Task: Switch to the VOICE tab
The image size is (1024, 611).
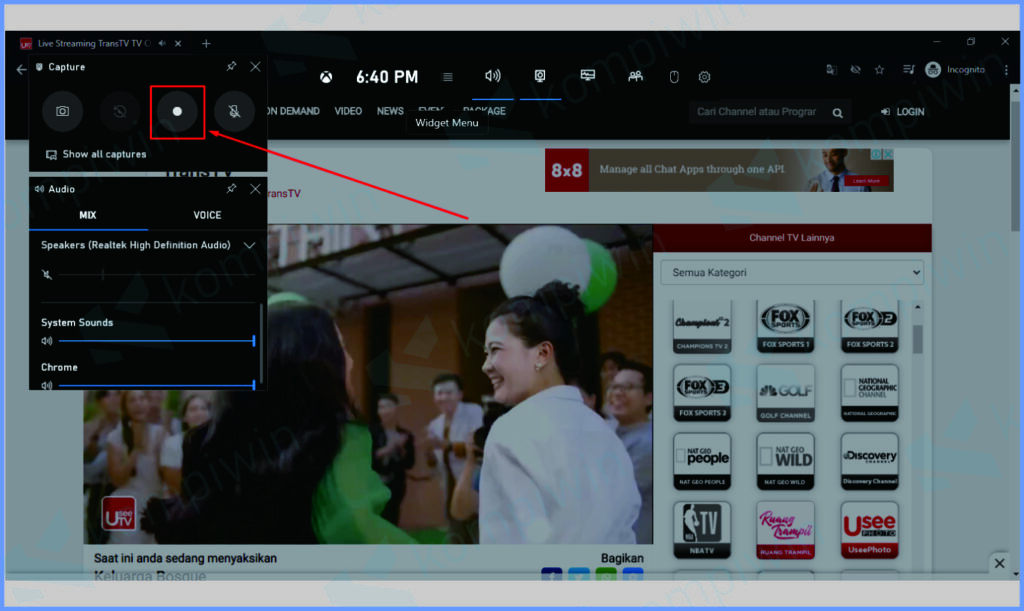Action: click(x=207, y=215)
